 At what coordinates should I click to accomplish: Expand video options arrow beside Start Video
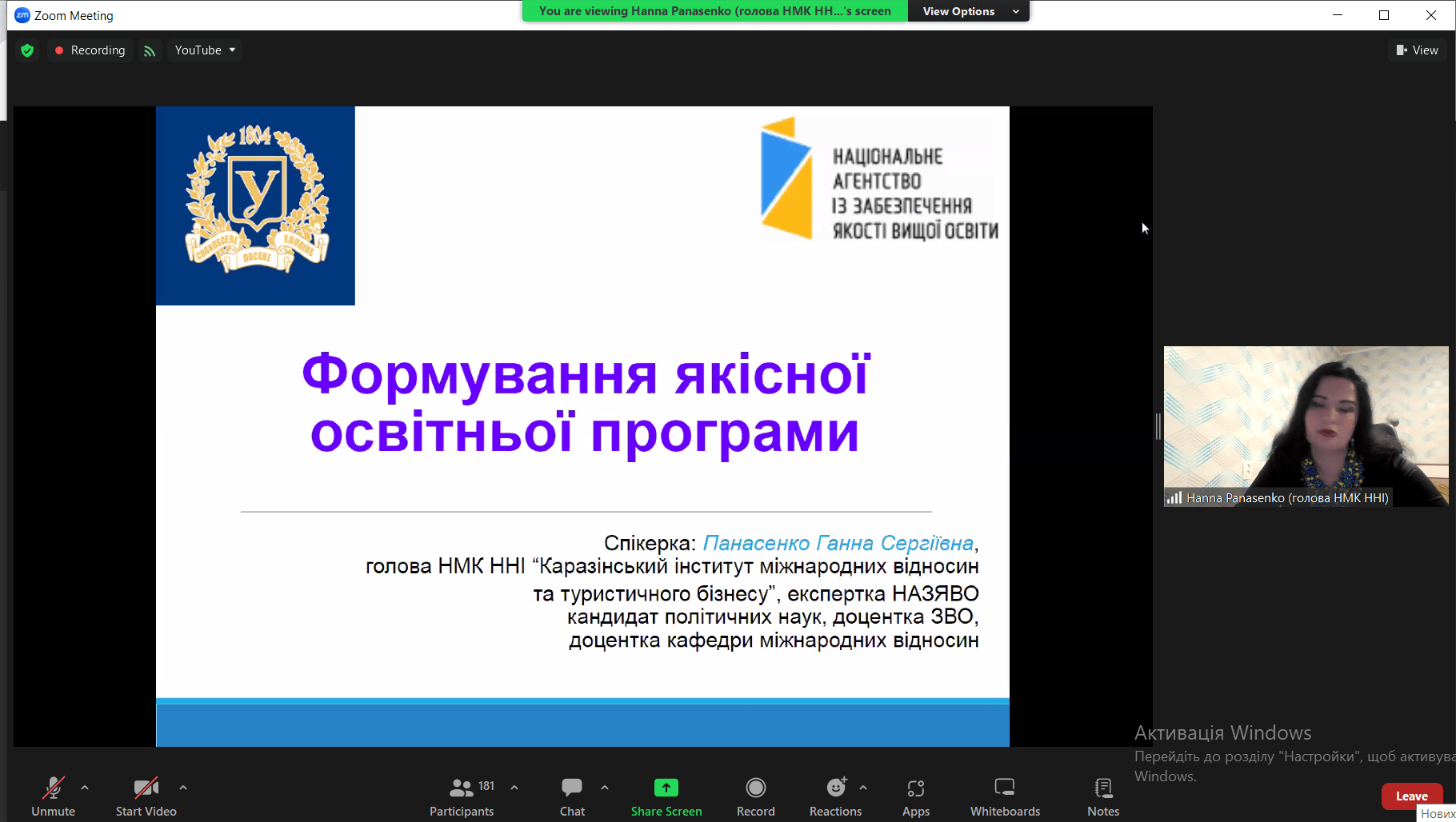183,788
